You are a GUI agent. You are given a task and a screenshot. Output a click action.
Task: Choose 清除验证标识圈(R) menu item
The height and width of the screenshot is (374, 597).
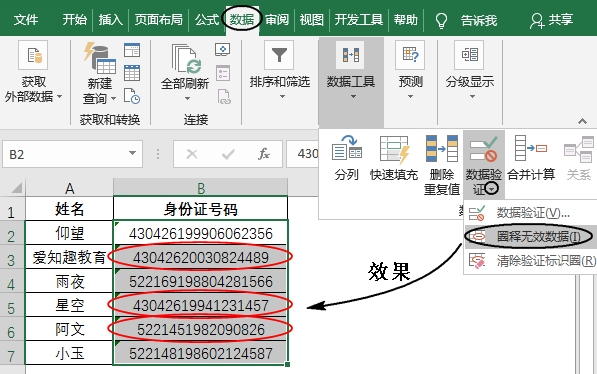click(x=530, y=261)
